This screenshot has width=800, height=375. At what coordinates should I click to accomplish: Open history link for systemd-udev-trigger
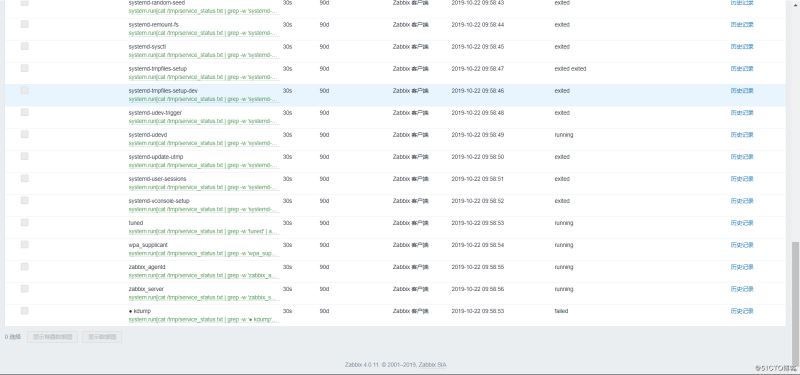click(x=742, y=113)
